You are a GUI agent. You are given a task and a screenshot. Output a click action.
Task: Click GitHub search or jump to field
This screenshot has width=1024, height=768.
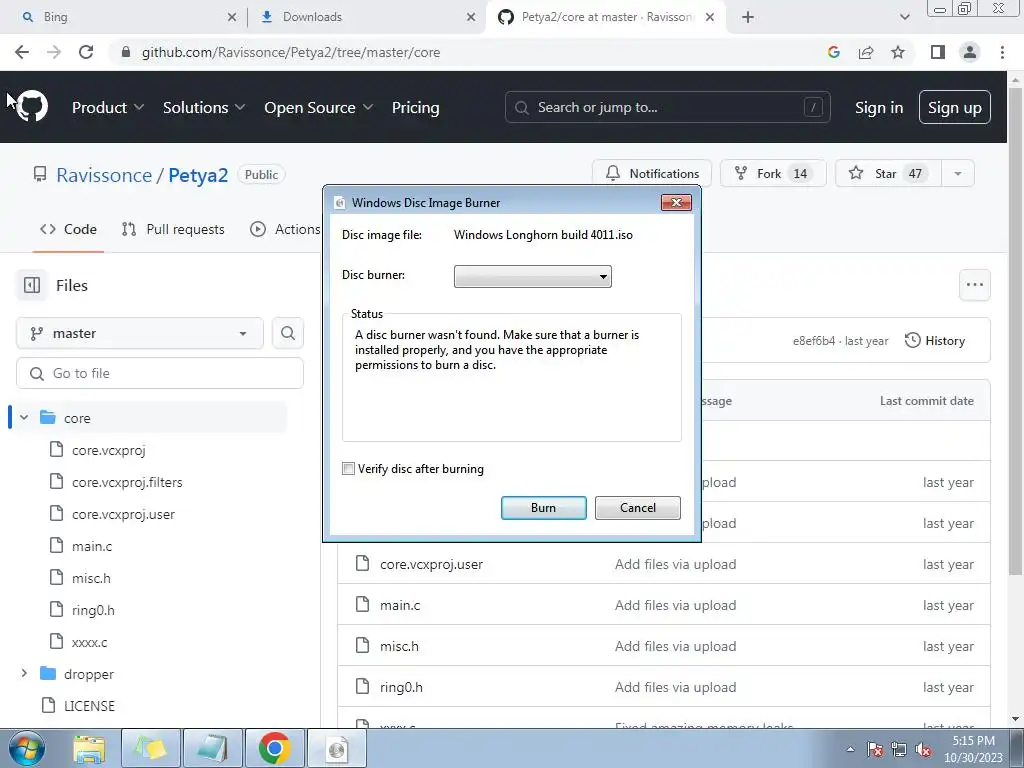click(x=667, y=107)
